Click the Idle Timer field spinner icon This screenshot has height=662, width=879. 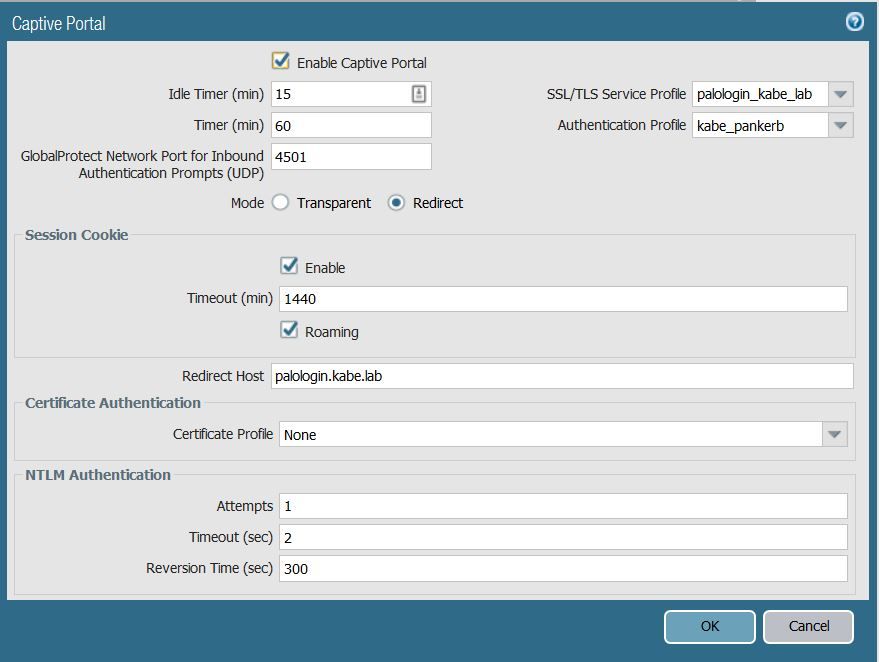(419, 94)
